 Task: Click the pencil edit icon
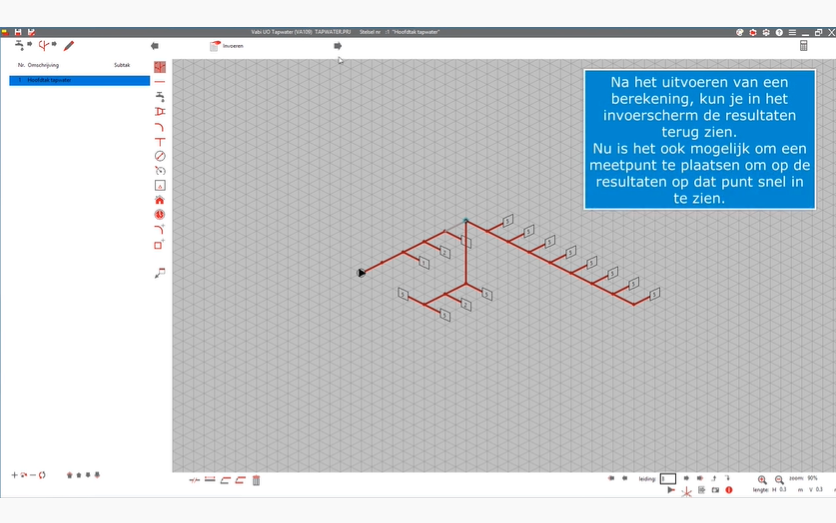69,46
